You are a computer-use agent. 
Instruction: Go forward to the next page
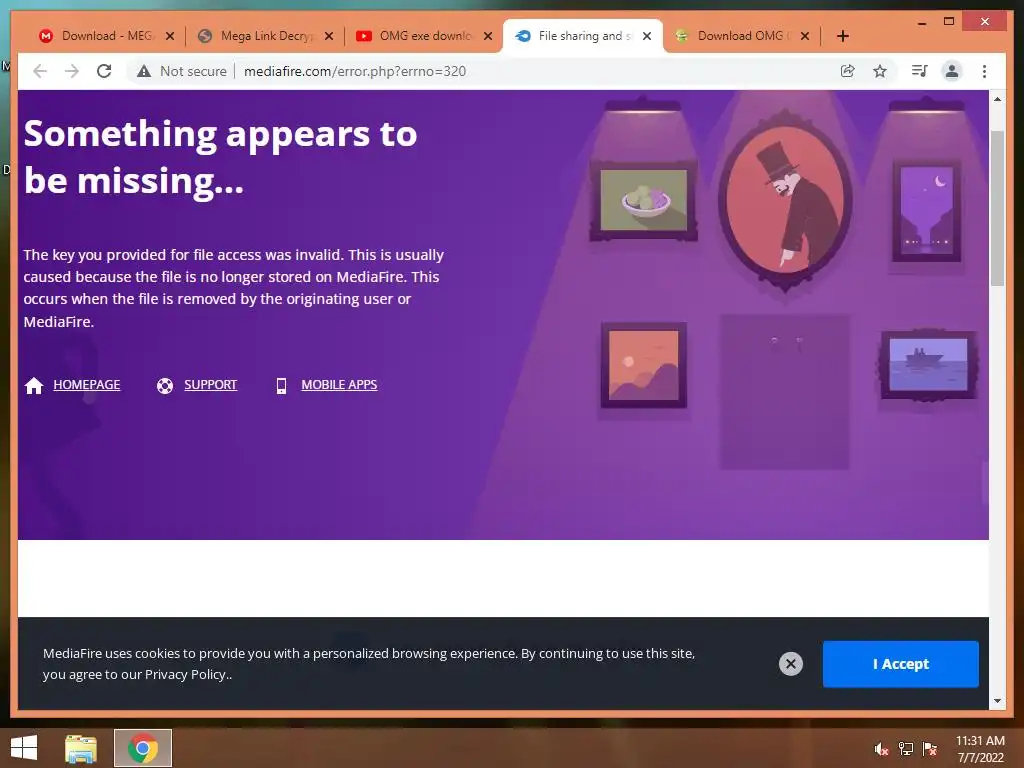[x=72, y=71]
